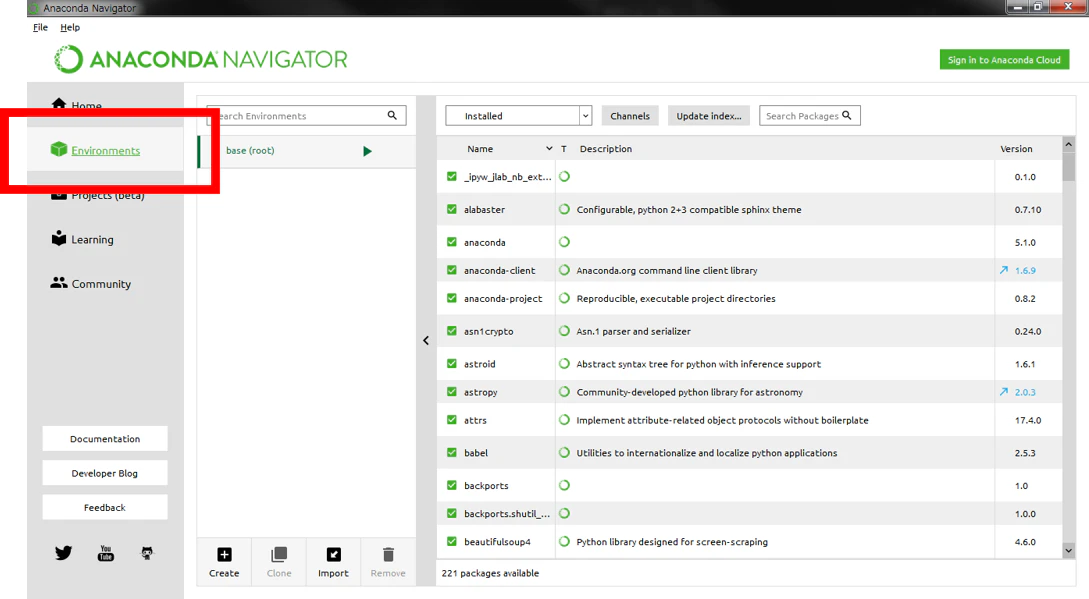Image resolution: width=1089 pixels, height=599 pixels.
Task: Uncheck the anaconda package checkbox
Action: pos(452,242)
